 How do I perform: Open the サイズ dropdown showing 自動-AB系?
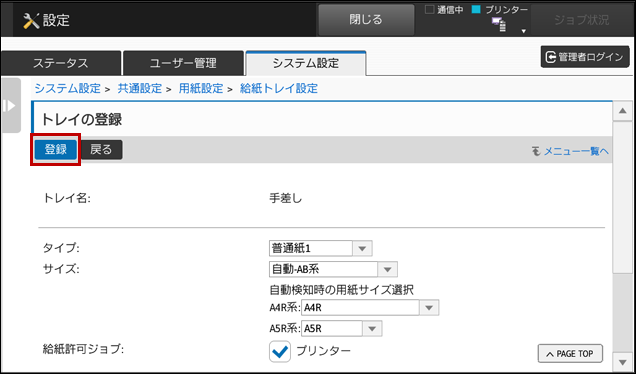(x=333, y=269)
